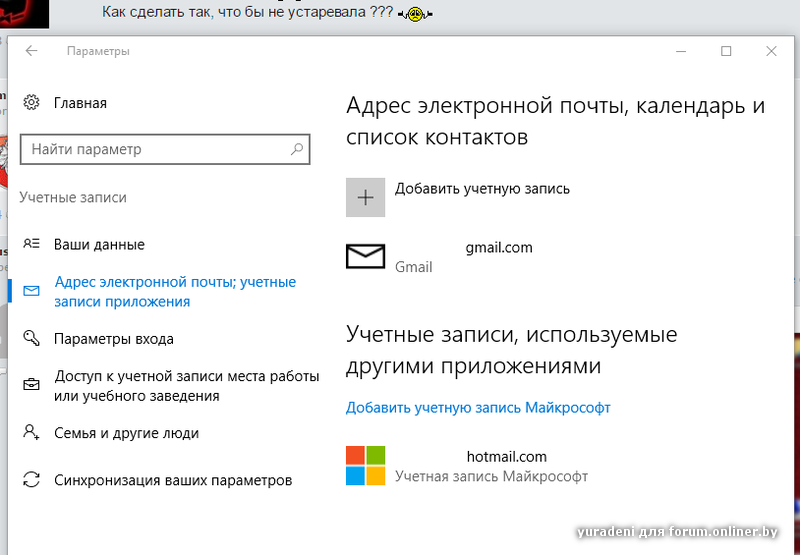Maximize the Параметры window
The height and width of the screenshot is (555, 800).
[726, 51]
